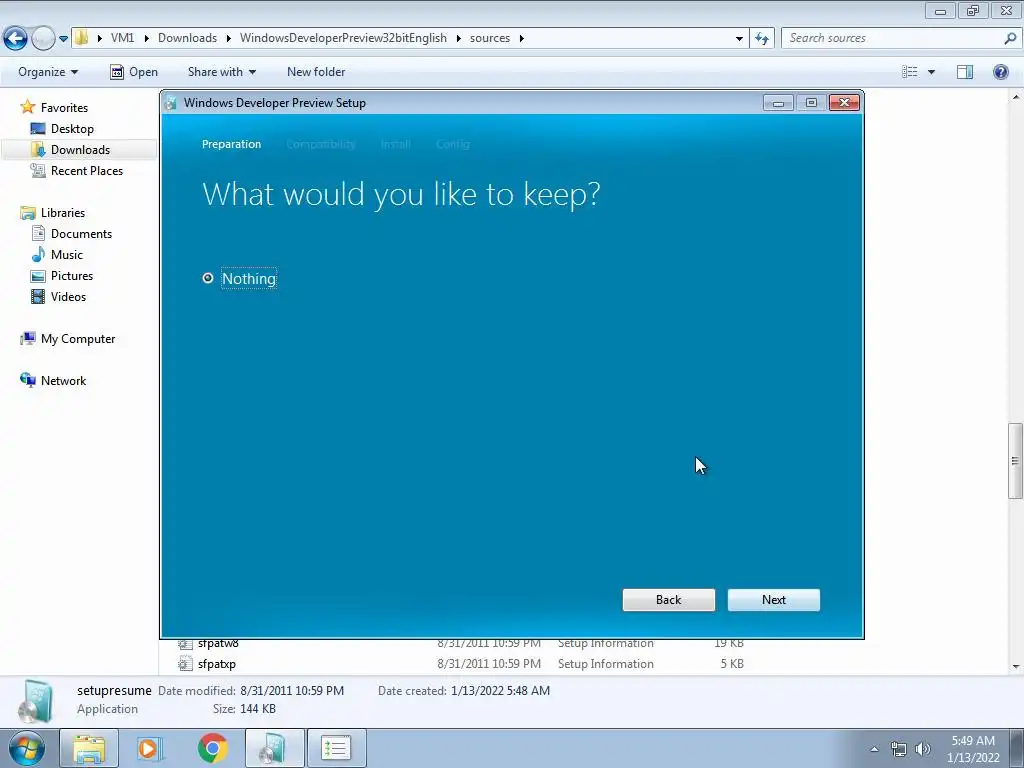Open the Compatibility step tab
The width and height of the screenshot is (1024, 768).
[321, 144]
